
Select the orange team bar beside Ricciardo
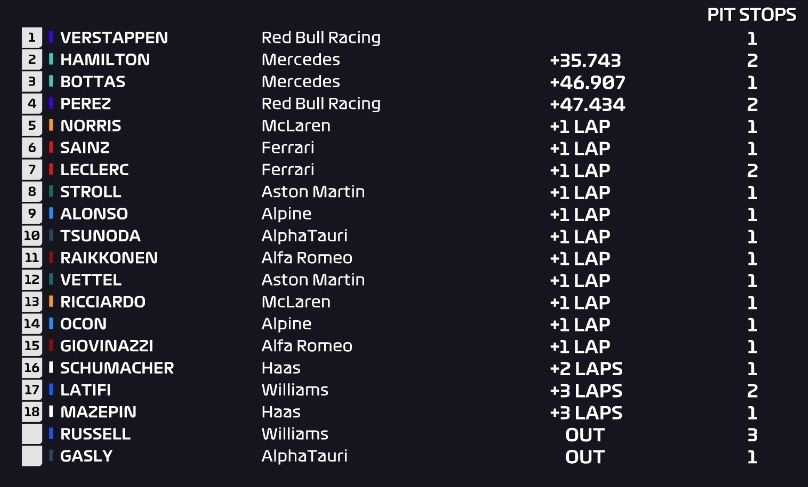coord(51,301)
